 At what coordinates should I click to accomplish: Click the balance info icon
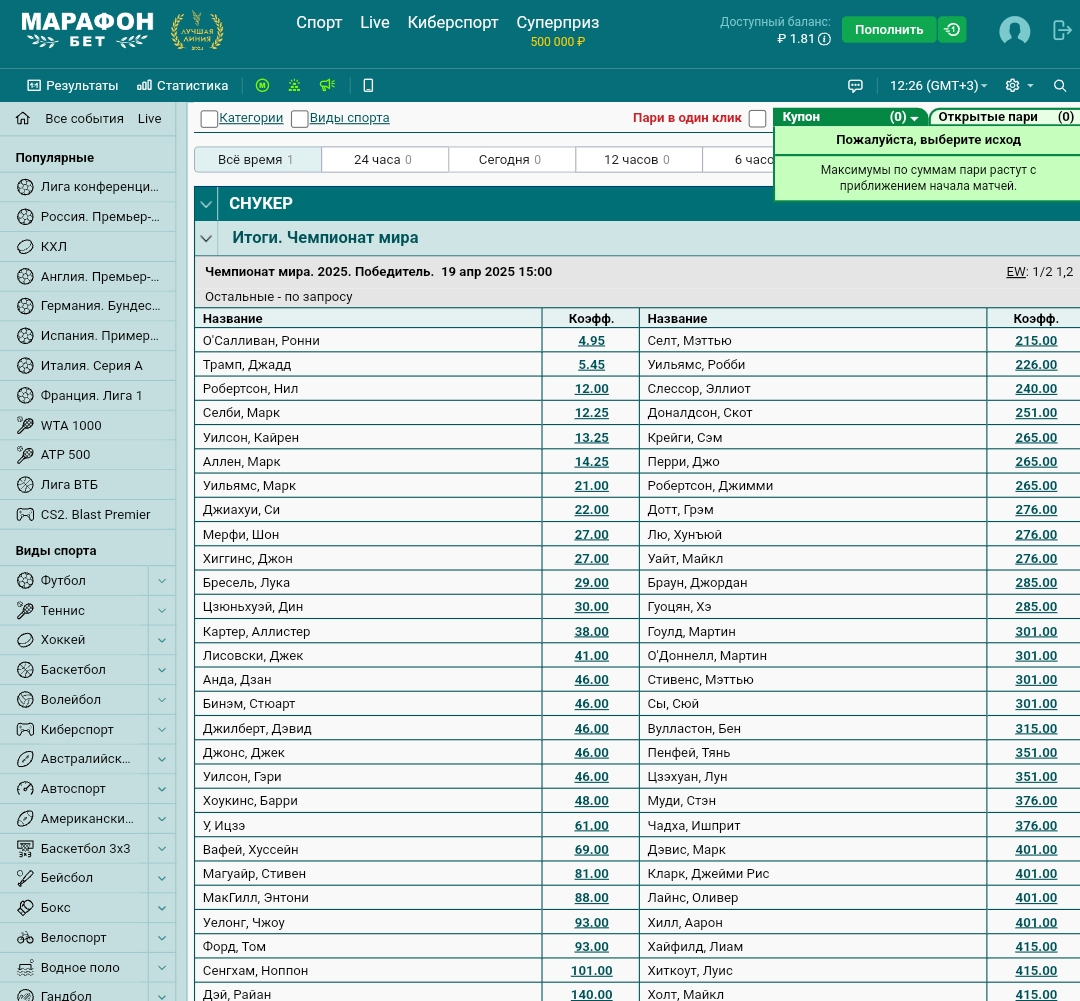point(824,40)
